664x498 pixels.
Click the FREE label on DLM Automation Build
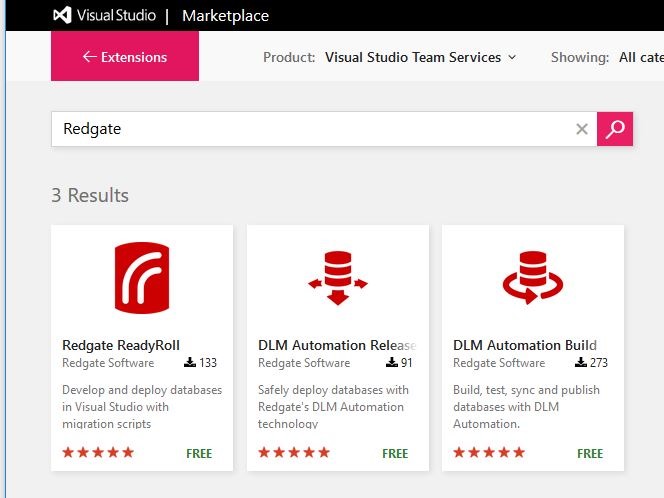point(590,453)
